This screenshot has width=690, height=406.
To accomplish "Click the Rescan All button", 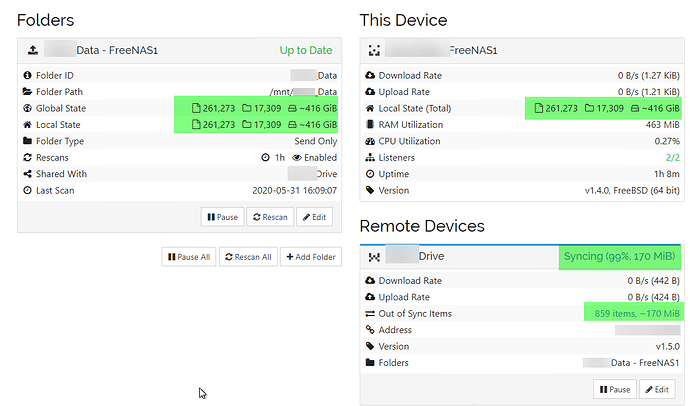I will click(x=248, y=257).
